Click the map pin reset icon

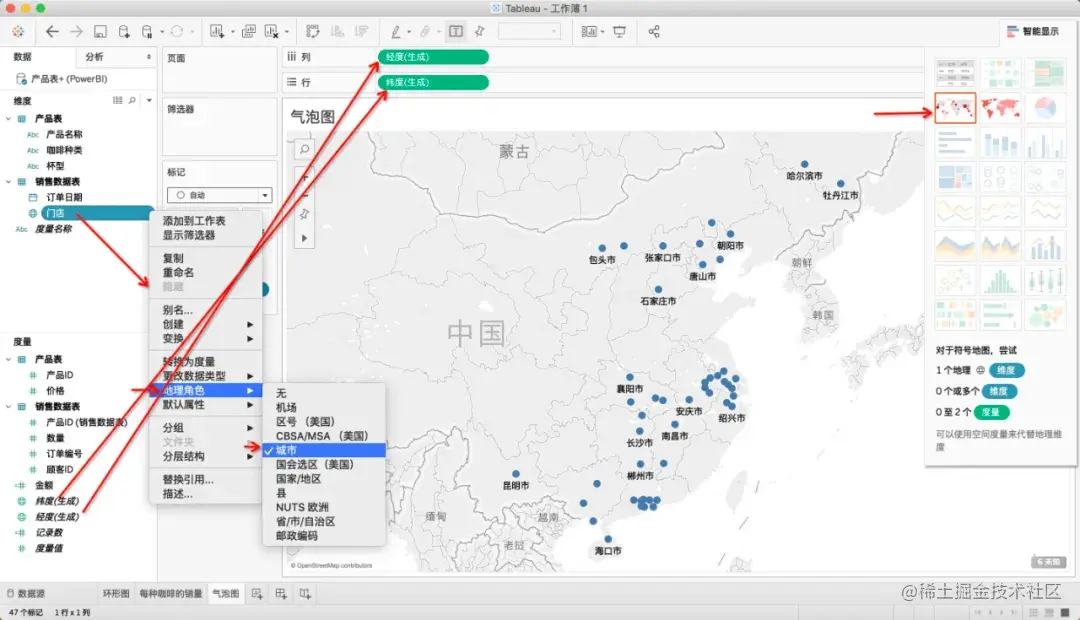[304, 215]
